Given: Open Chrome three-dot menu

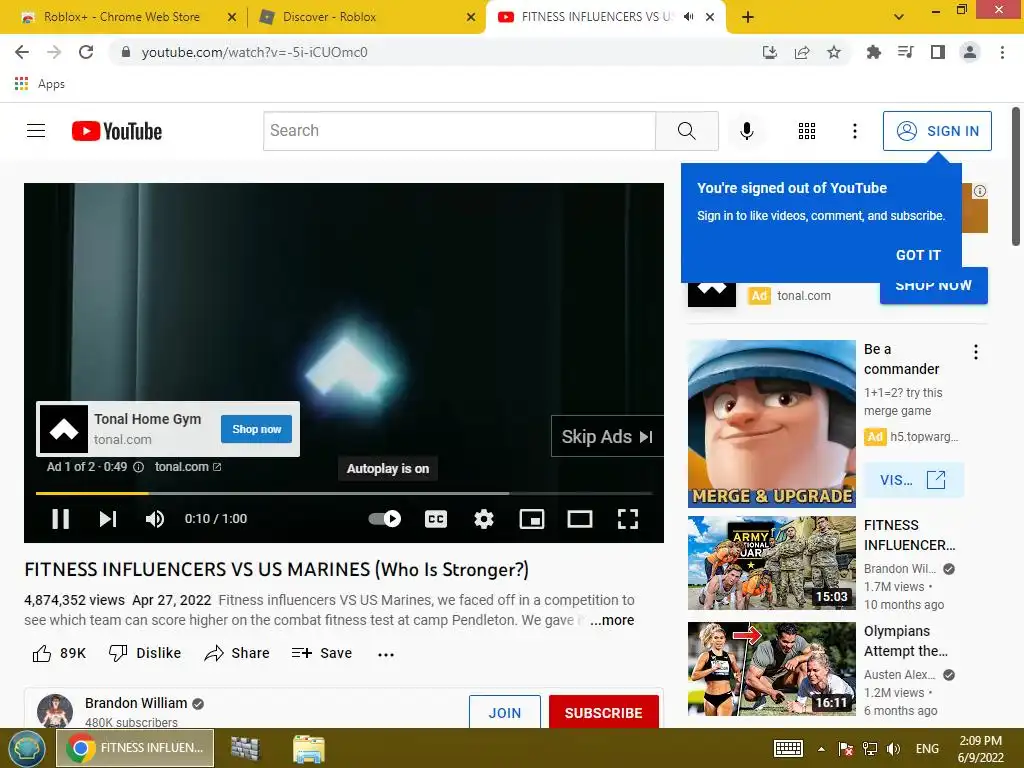Looking at the screenshot, I should 1002,52.
